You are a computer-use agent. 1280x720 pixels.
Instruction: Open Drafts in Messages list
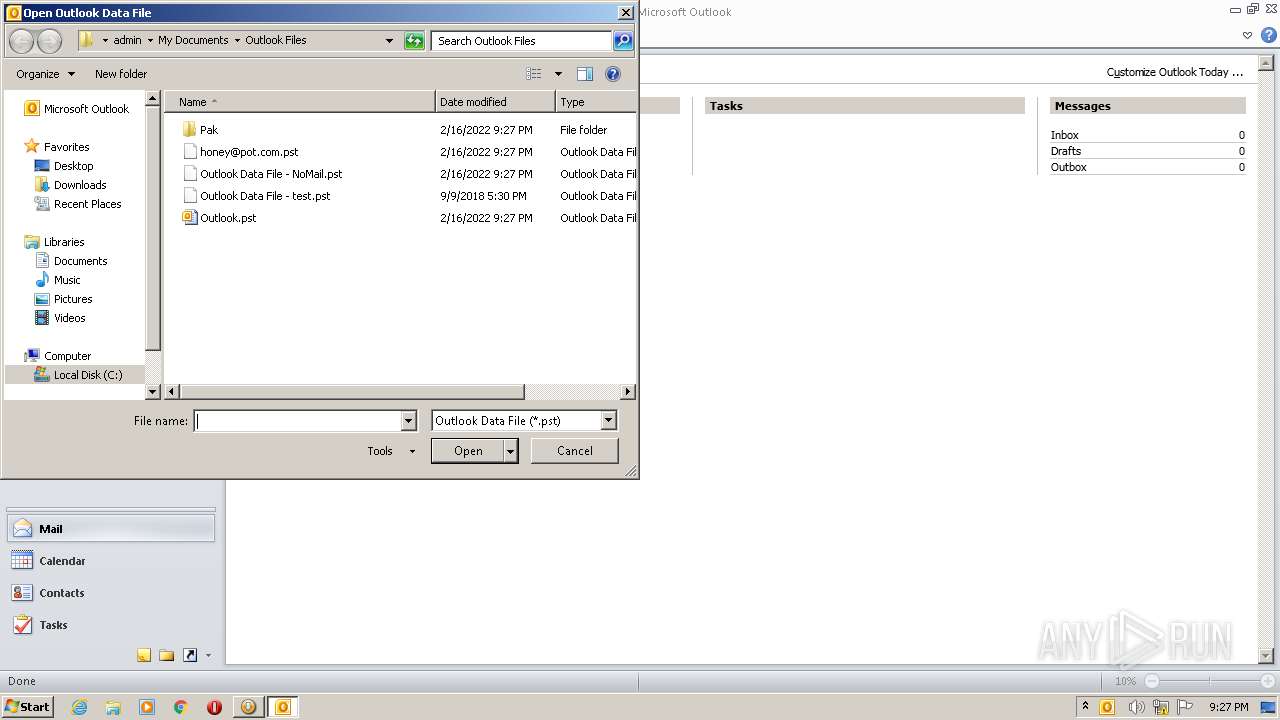pyautogui.click(x=1065, y=151)
